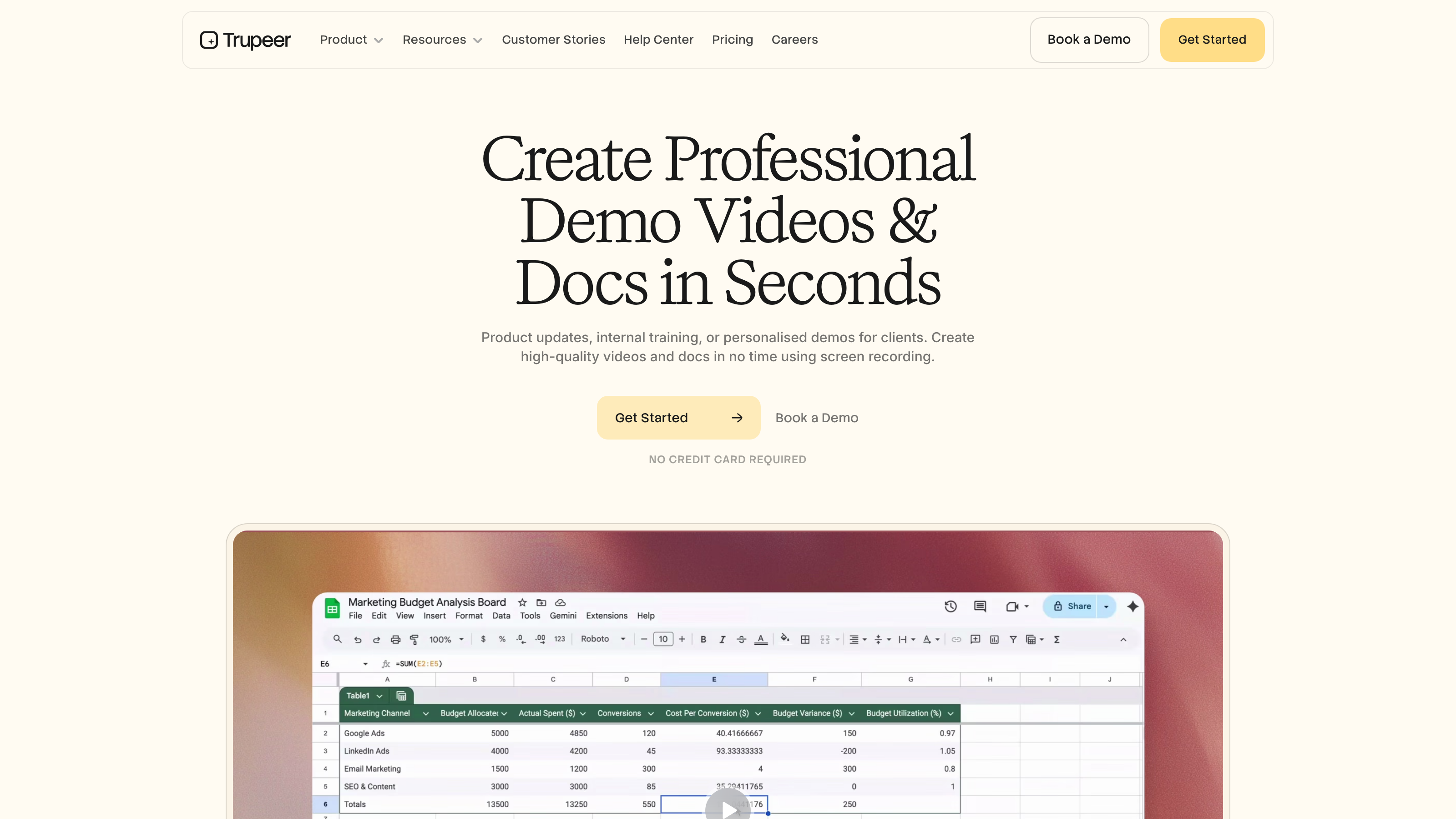Toggle bold formatting in spreadsheet toolbar
This screenshot has width=1456, height=819.
click(x=703, y=639)
